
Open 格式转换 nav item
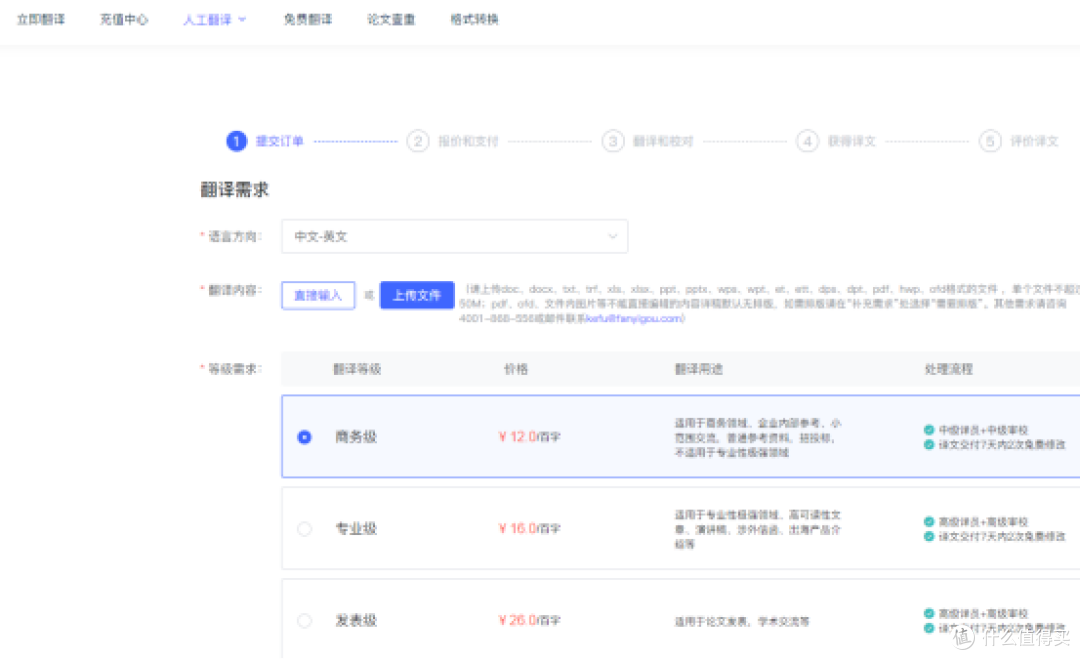point(475,19)
